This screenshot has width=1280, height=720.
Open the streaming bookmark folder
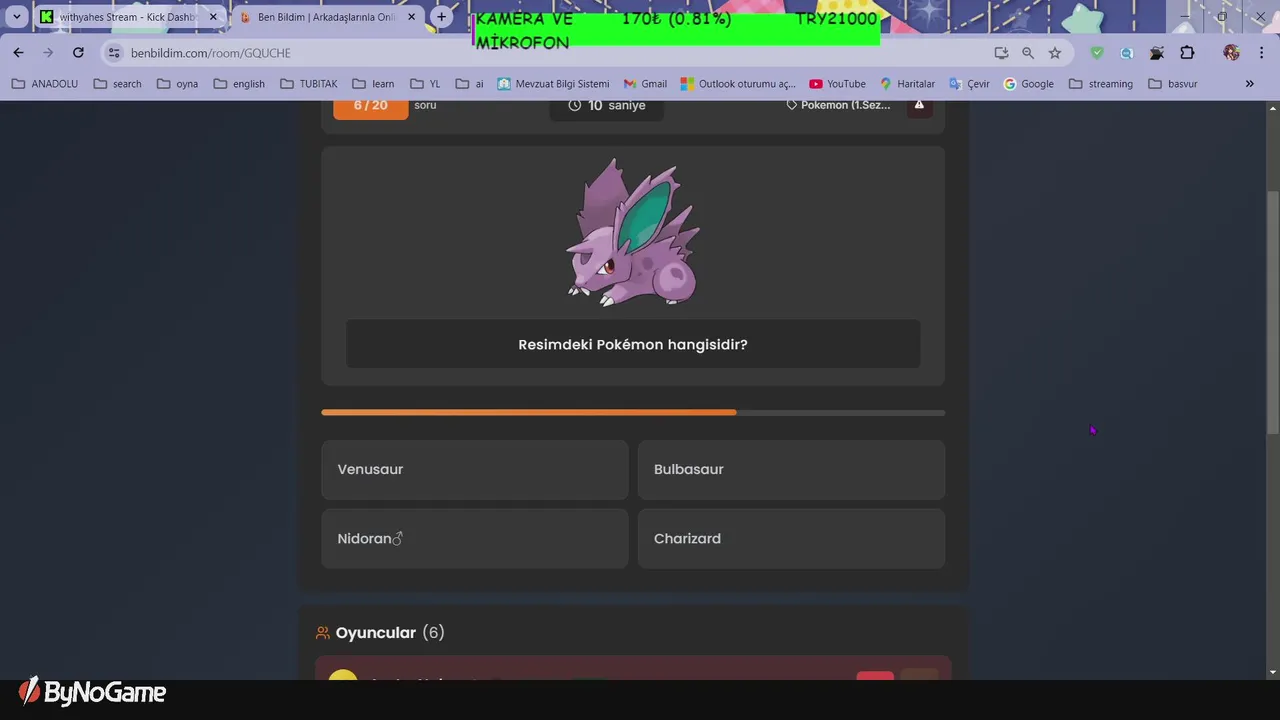1101,84
